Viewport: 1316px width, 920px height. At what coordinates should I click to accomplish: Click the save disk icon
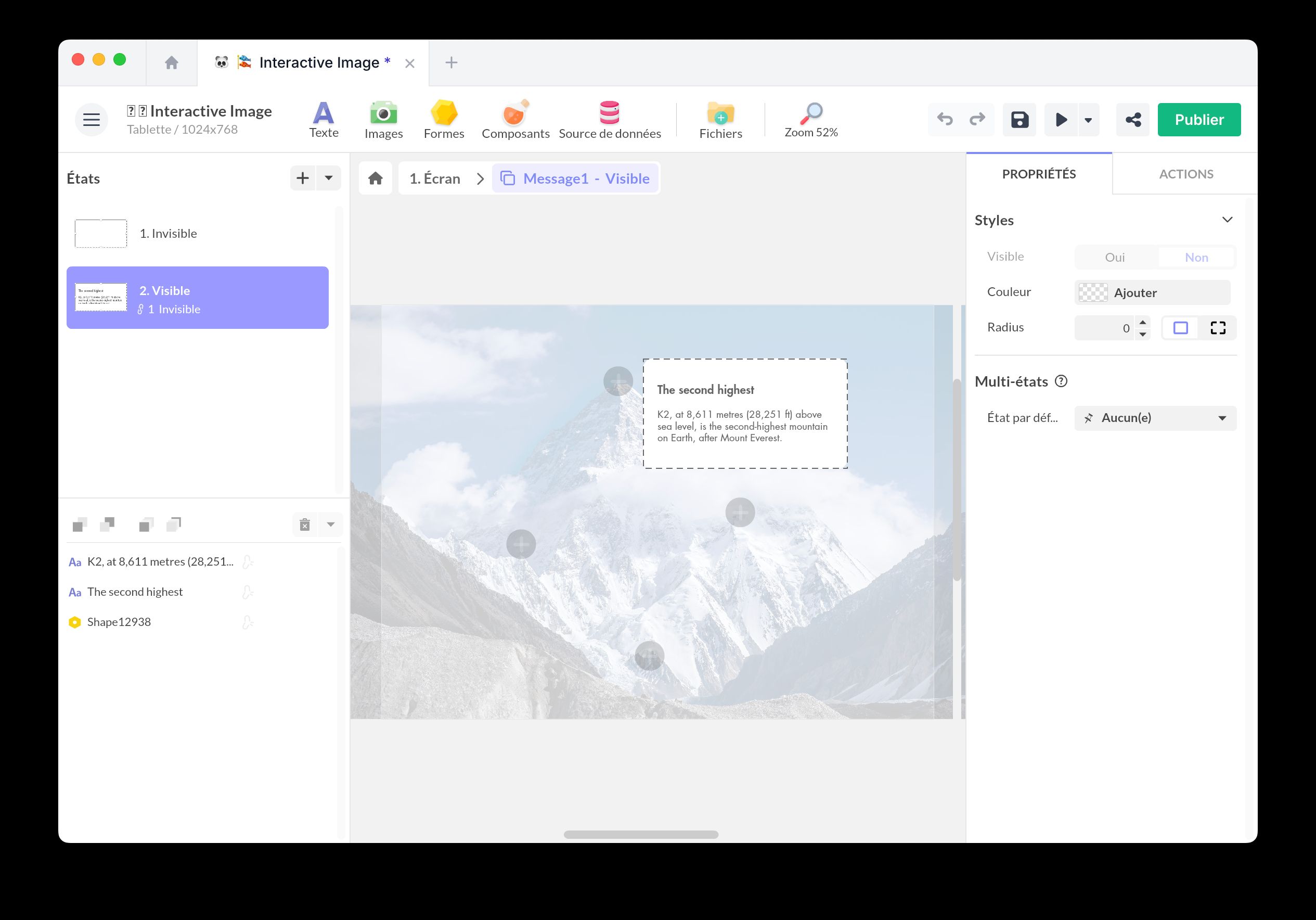pyautogui.click(x=1019, y=120)
